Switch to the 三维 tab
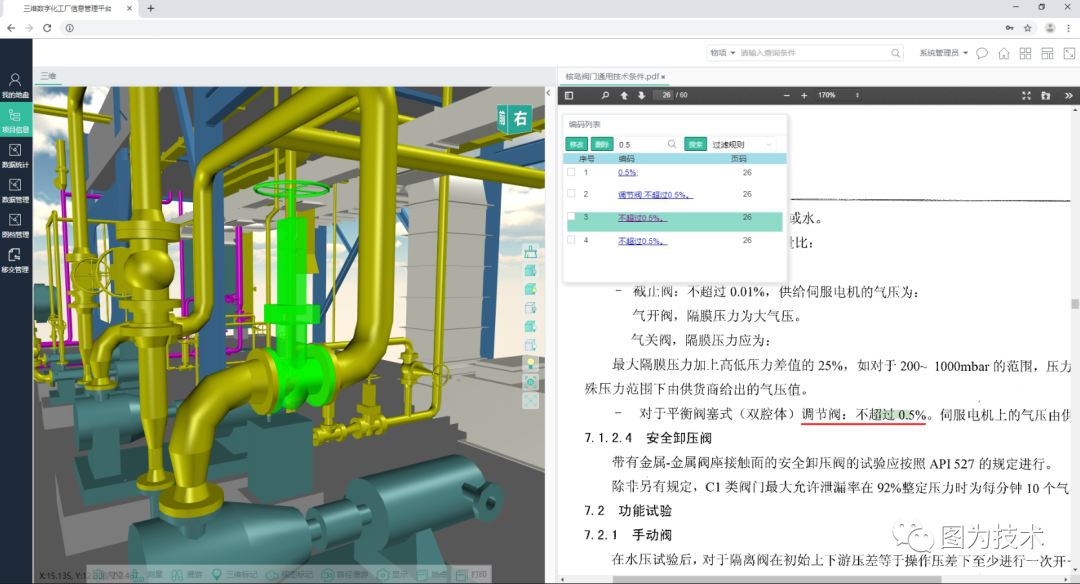Screen dimensions: 1080x584 coord(48,76)
